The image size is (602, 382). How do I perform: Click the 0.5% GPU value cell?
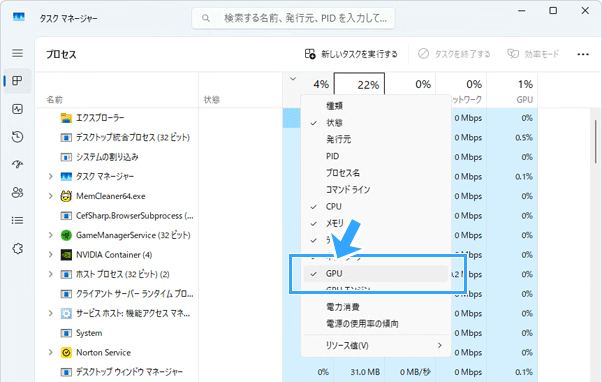(512, 137)
